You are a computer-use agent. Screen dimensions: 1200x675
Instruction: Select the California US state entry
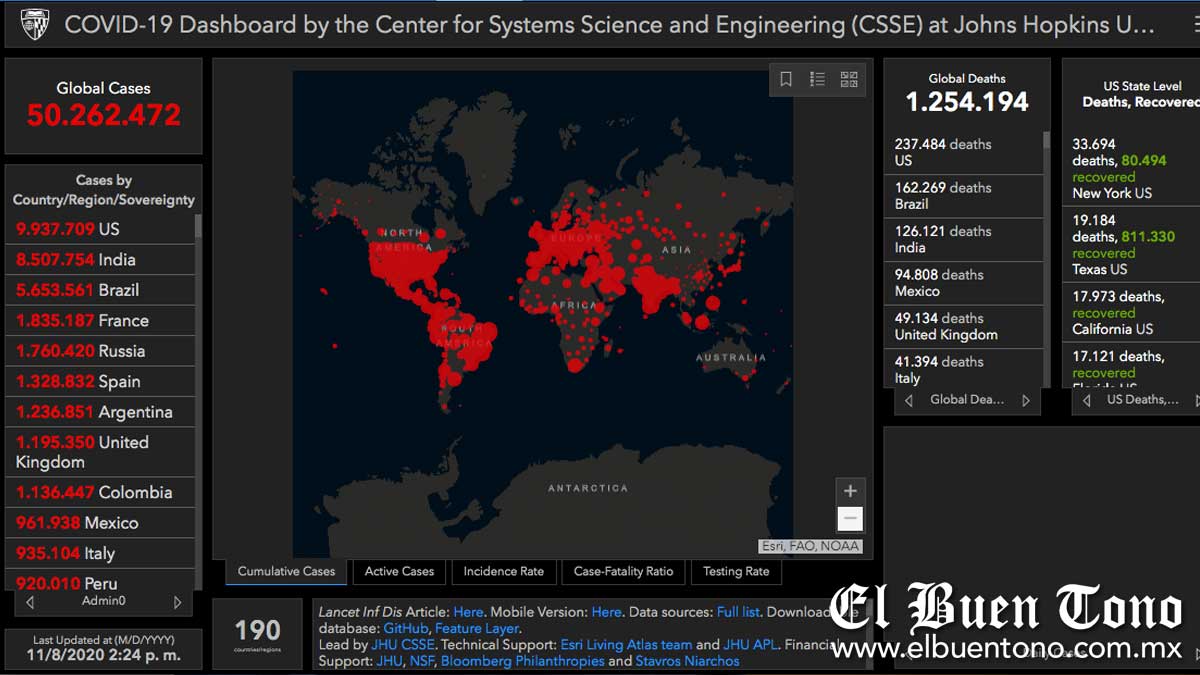[1132, 313]
